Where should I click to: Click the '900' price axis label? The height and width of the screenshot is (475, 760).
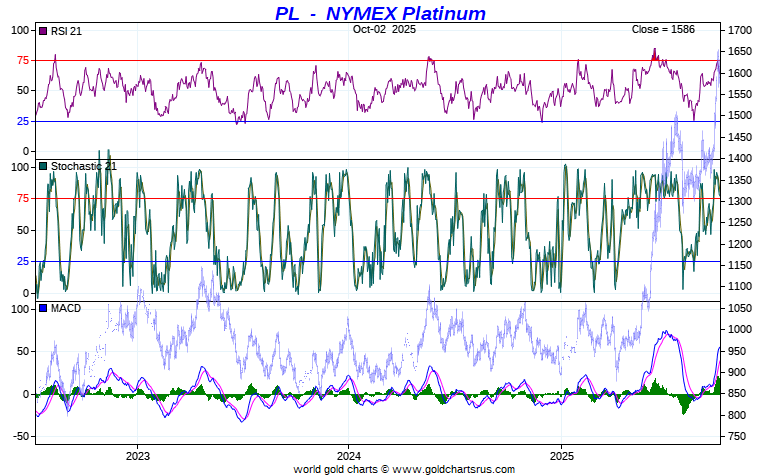pos(737,372)
